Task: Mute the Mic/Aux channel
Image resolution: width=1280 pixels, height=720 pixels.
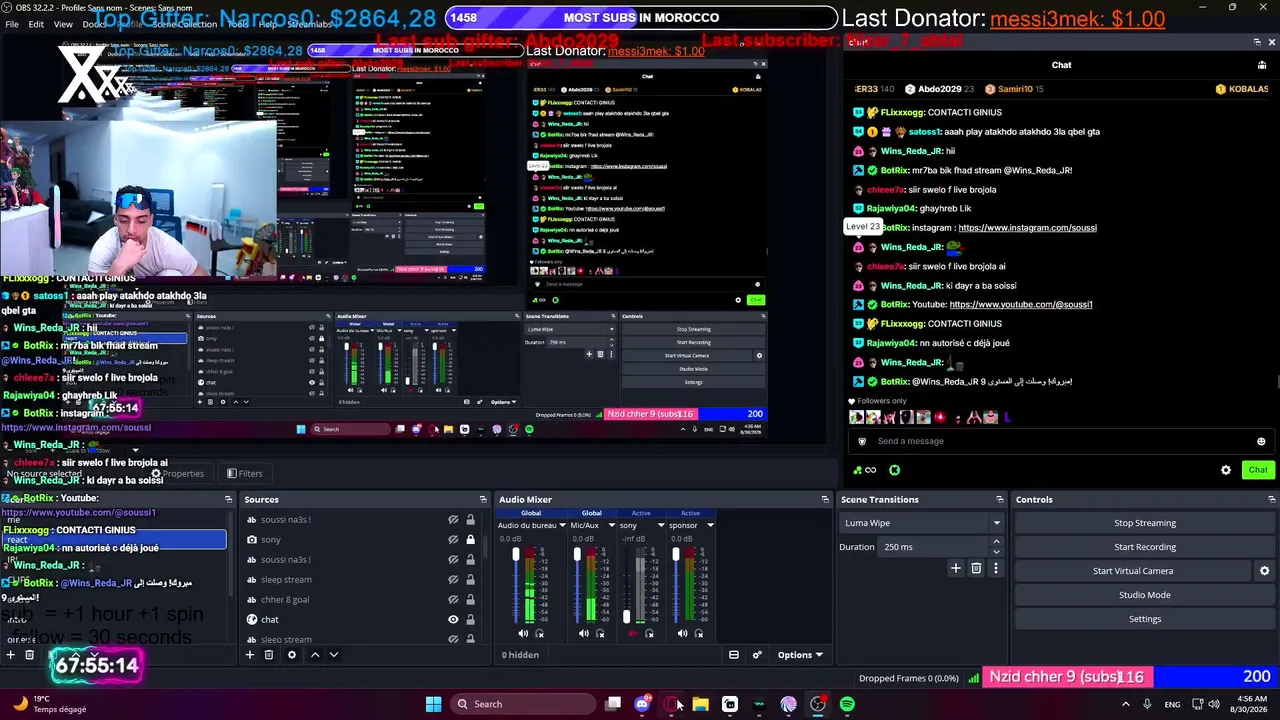Action: coord(584,634)
